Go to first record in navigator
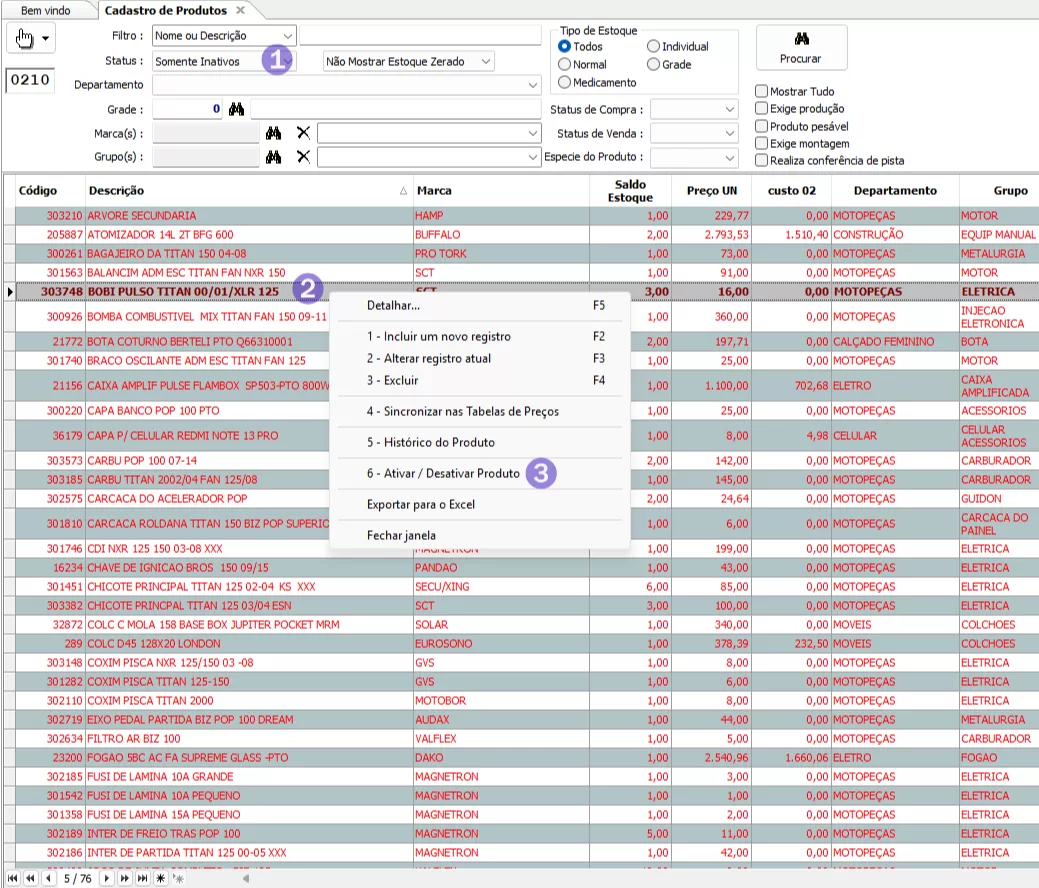Image resolution: width=1039 pixels, height=888 pixels. (13, 878)
